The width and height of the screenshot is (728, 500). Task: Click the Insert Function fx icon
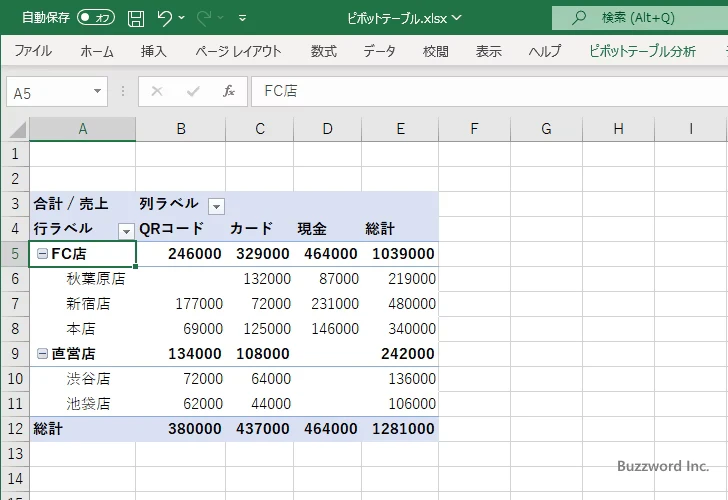click(229, 91)
